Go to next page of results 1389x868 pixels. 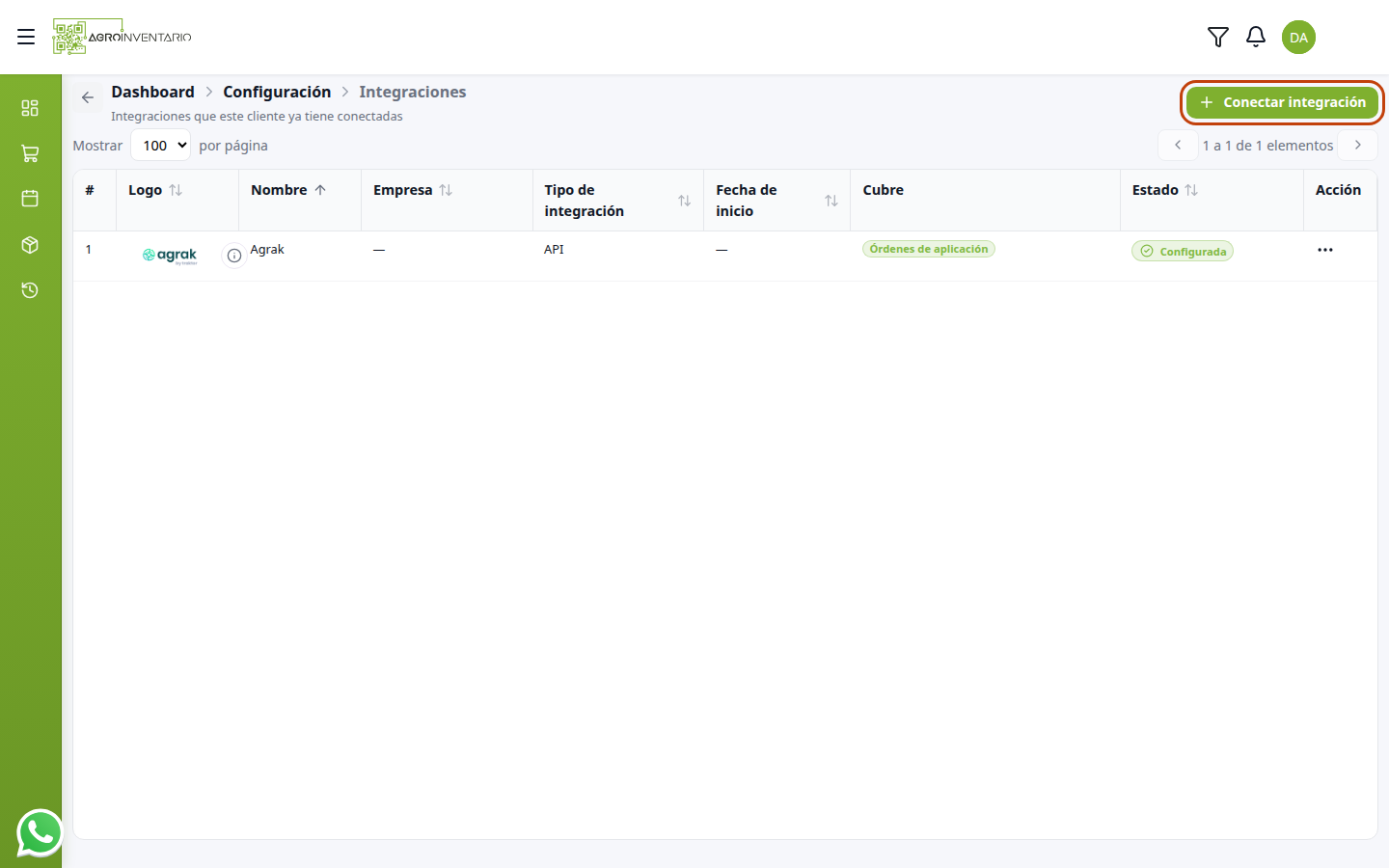click(x=1358, y=146)
